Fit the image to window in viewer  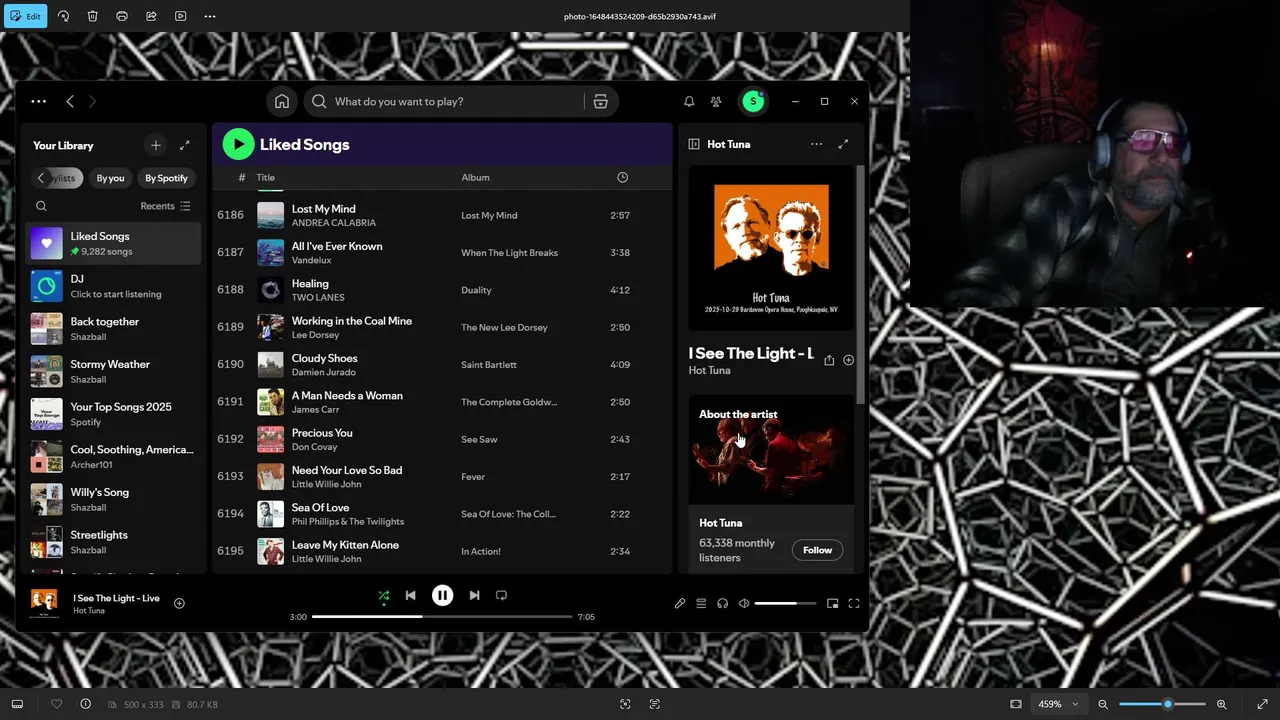click(x=1016, y=704)
